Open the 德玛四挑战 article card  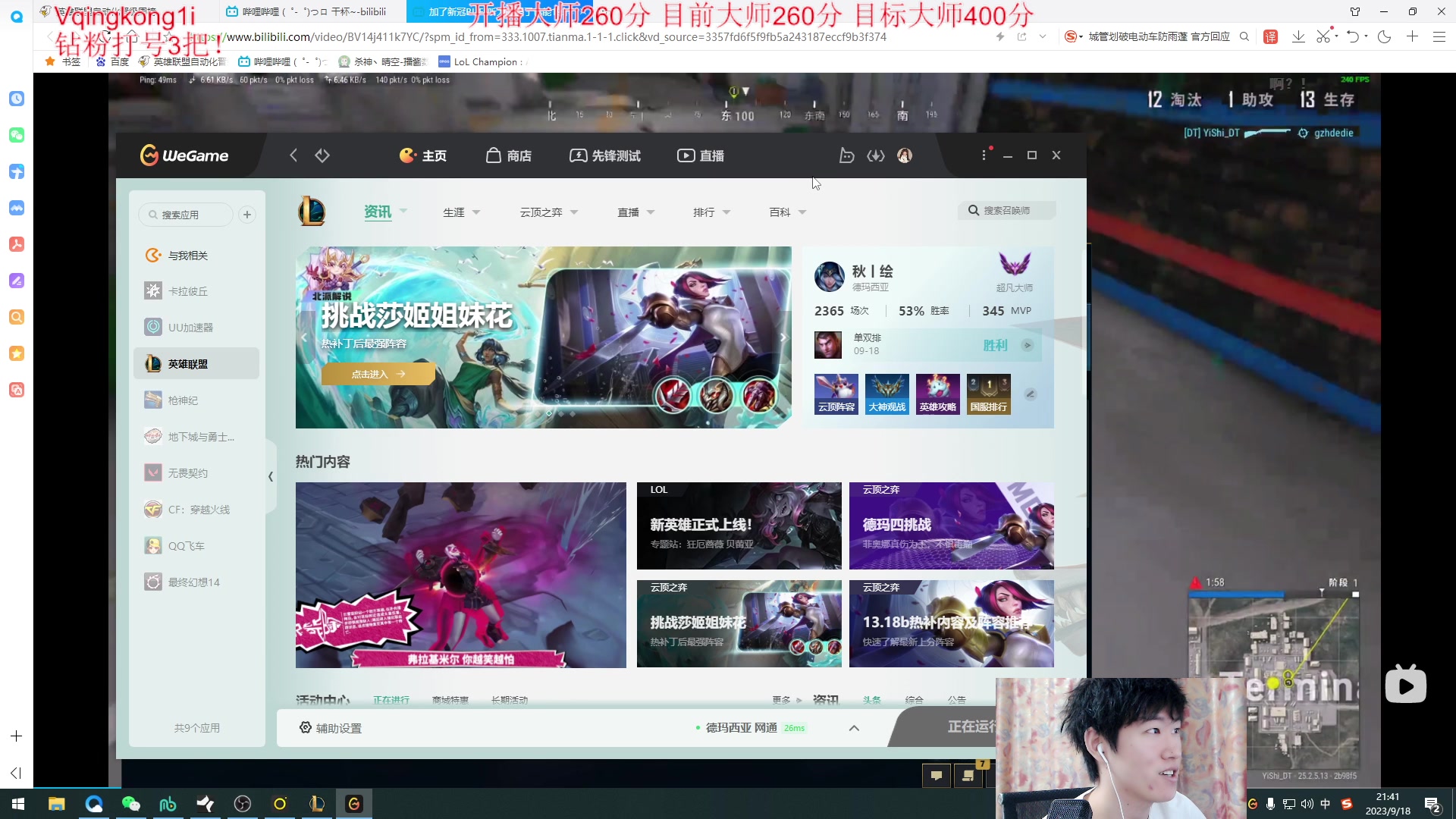(x=952, y=526)
